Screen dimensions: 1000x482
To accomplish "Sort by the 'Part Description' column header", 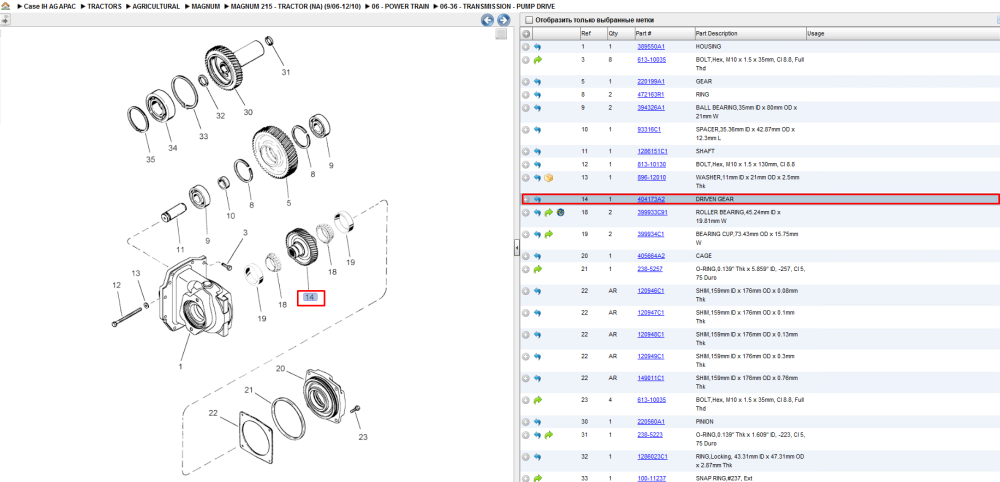I will (x=749, y=34).
